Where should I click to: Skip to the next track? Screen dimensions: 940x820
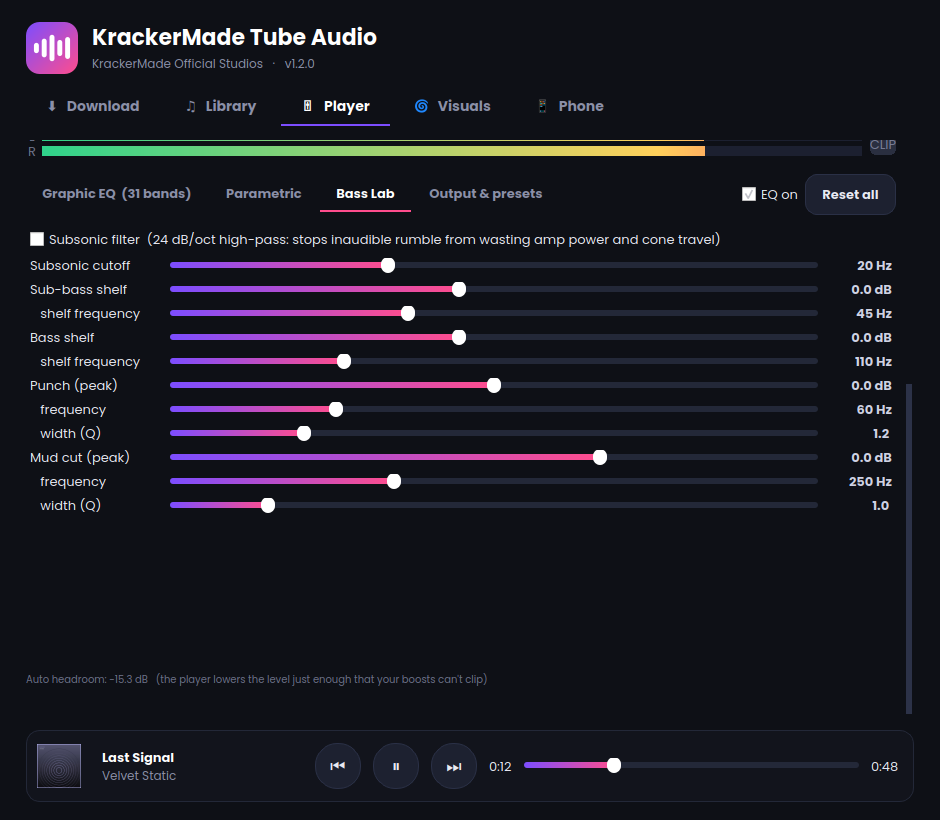coord(454,766)
